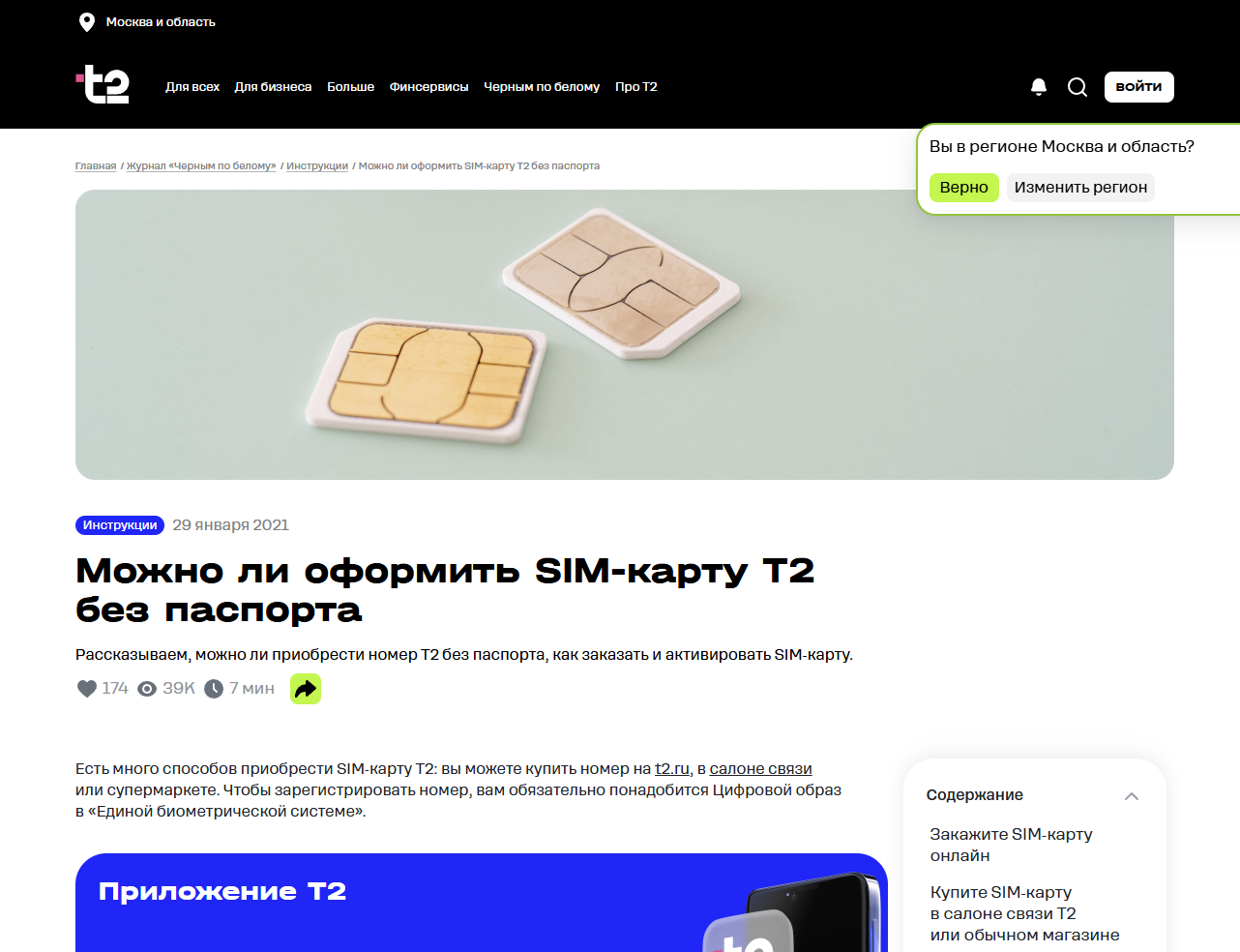
Task: Collapse the Содержание panel chevron
Action: coord(1132,796)
